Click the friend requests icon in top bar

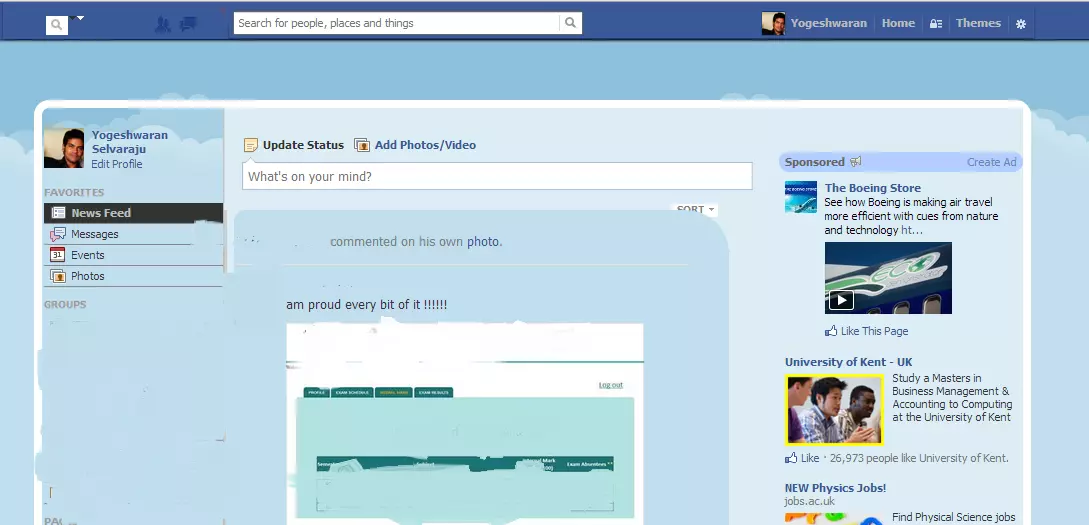(x=163, y=24)
